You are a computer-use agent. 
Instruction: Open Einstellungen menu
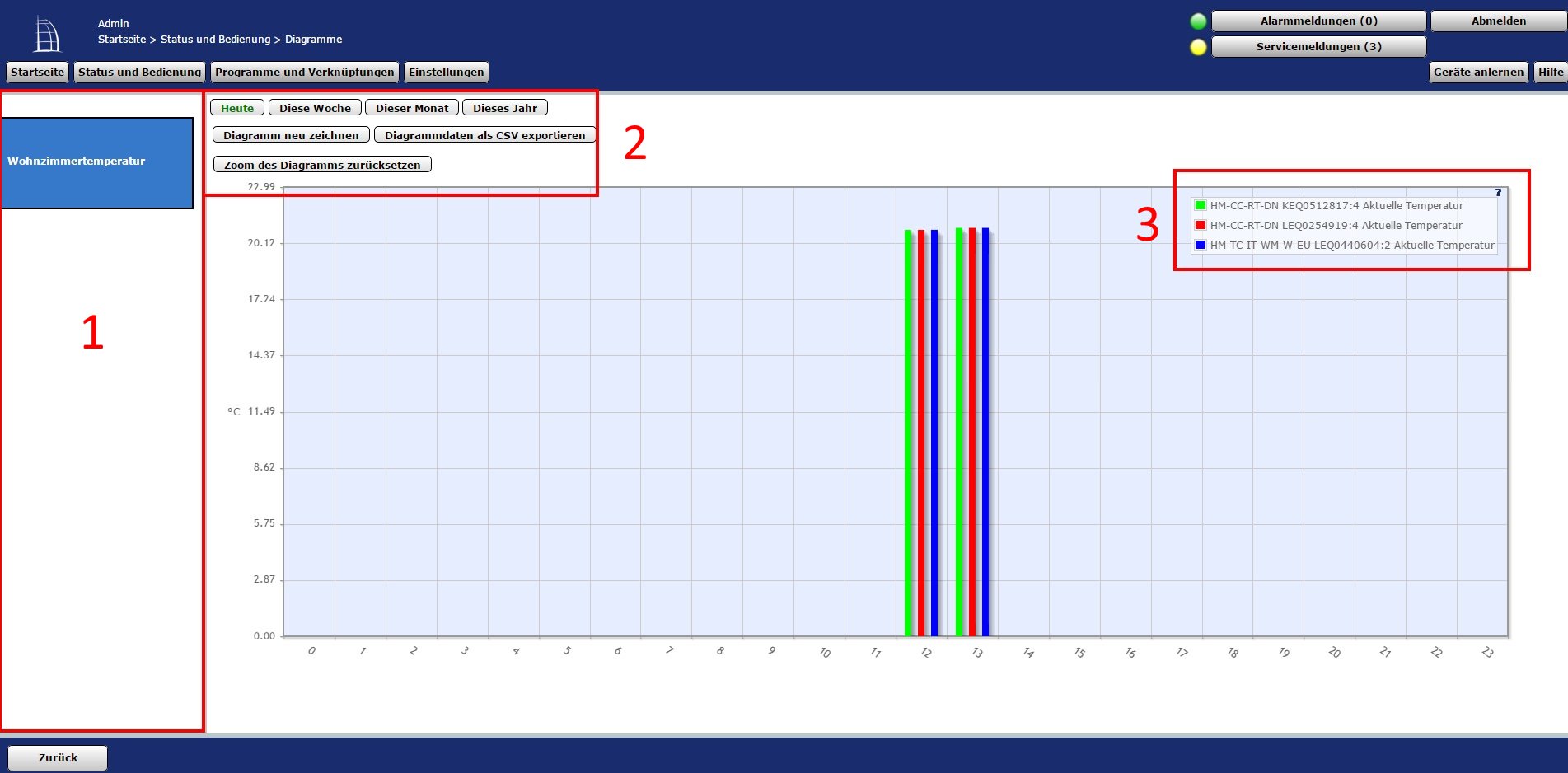pyautogui.click(x=446, y=73)
